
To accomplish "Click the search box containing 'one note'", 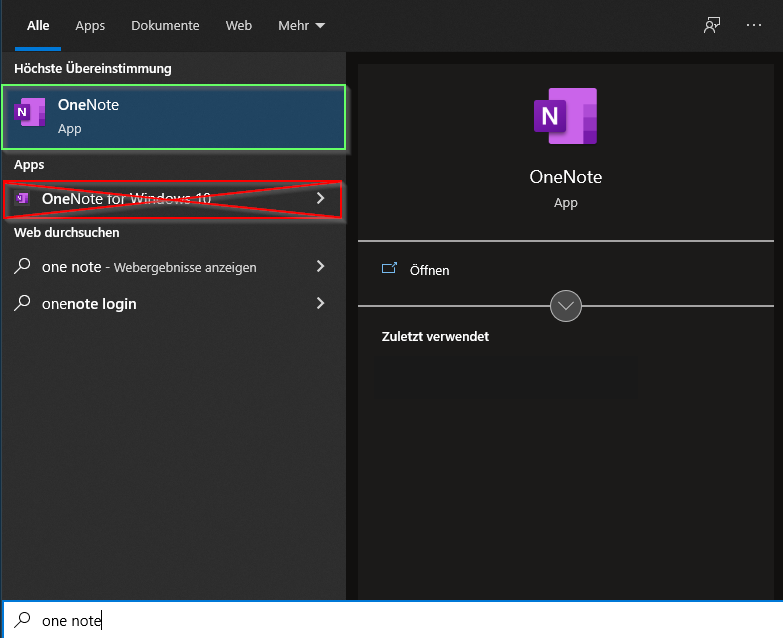I will click(x=392, y=620).
